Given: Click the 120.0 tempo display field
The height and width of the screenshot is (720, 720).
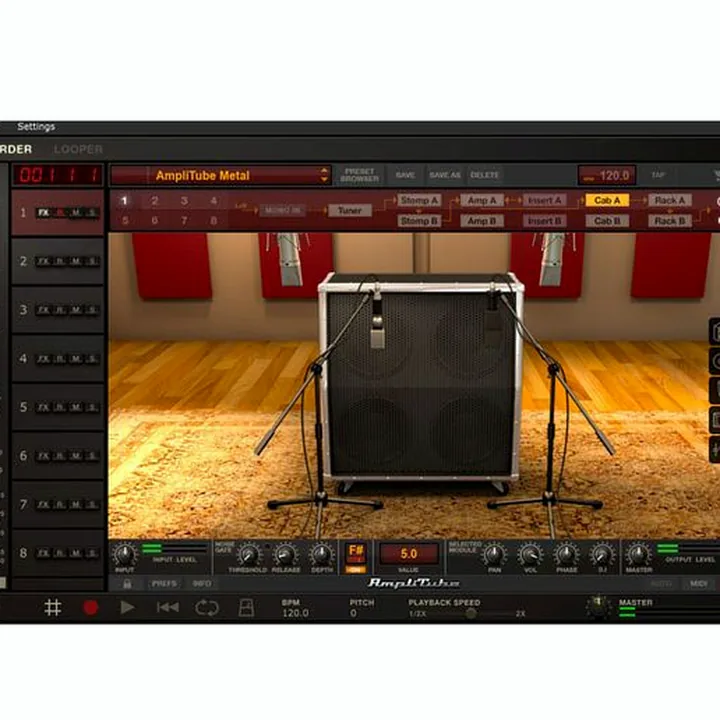Looking at the screenshot, I should pyautogui.click(x=607, y=175).
